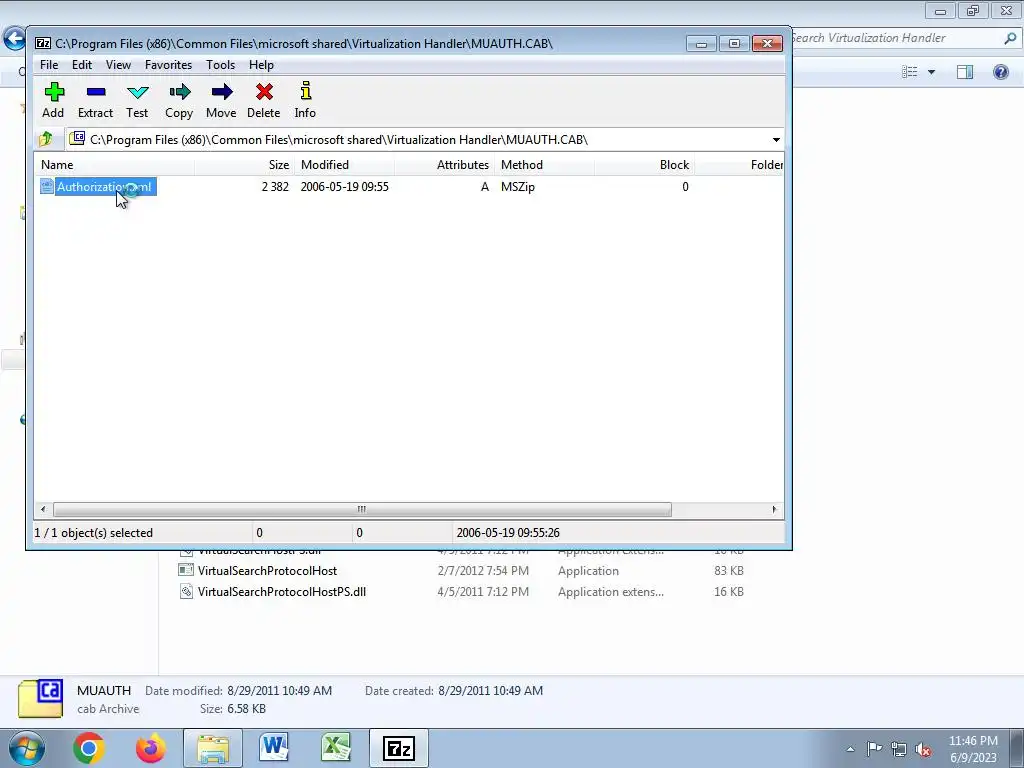Open the Windows Start menu
Image resolution: width=1024 pixels, height=768 pixels.
(27, 748)
